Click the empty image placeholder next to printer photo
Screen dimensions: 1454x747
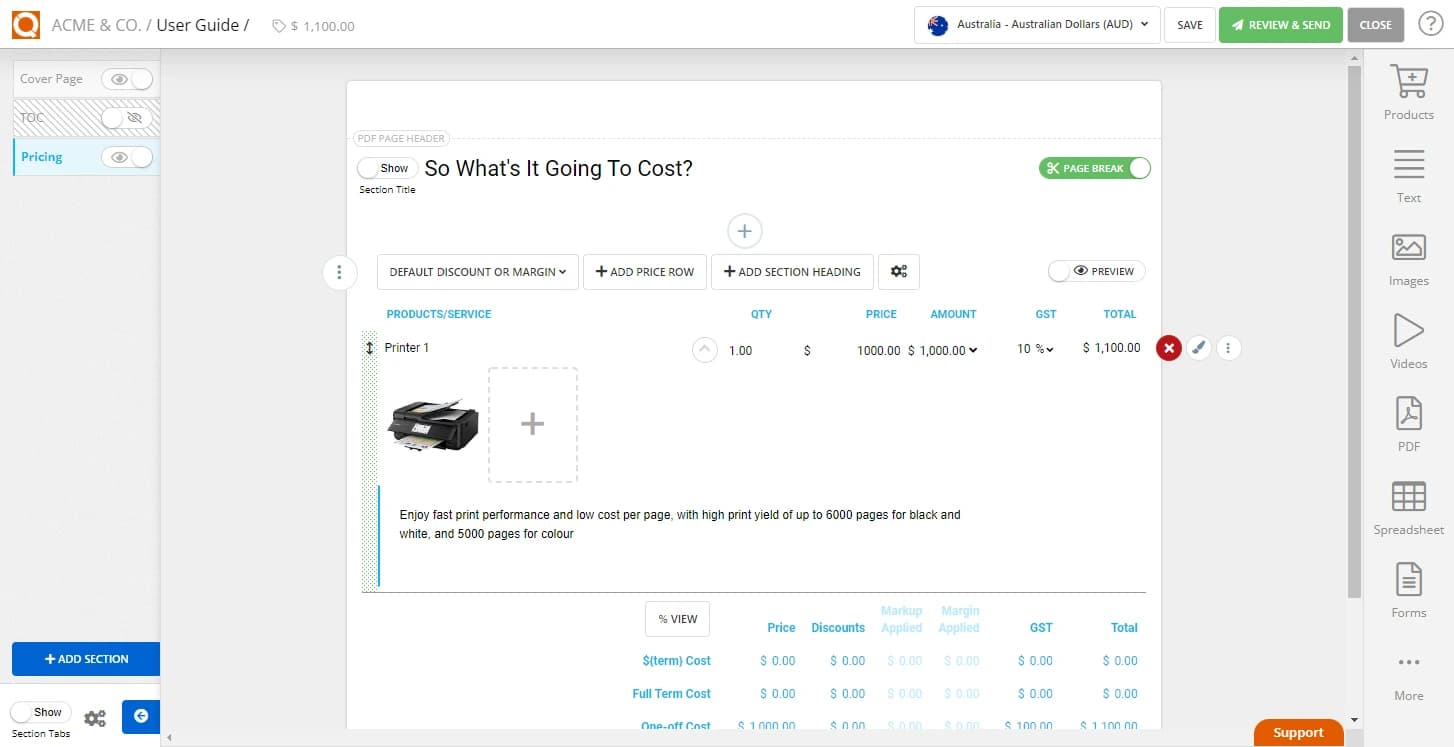pyautogui.click(x=532, y=424)
